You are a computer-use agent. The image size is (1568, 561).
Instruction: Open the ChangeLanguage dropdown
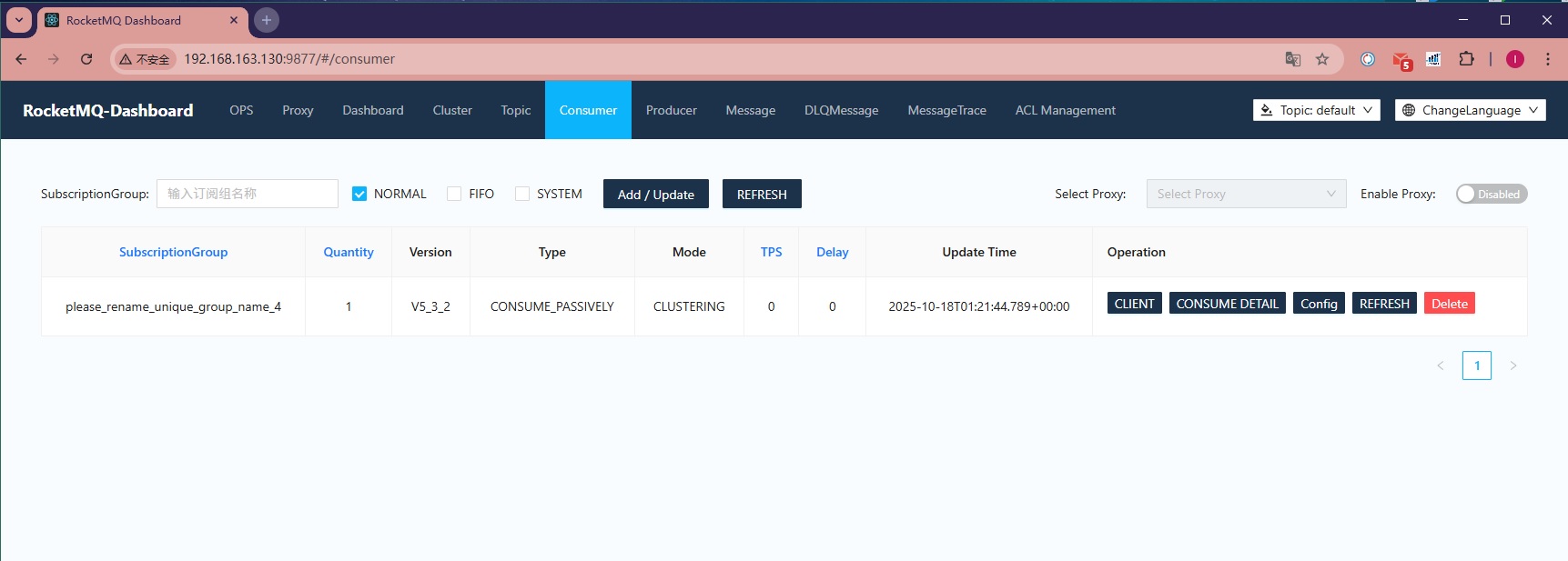[1470, 110]
